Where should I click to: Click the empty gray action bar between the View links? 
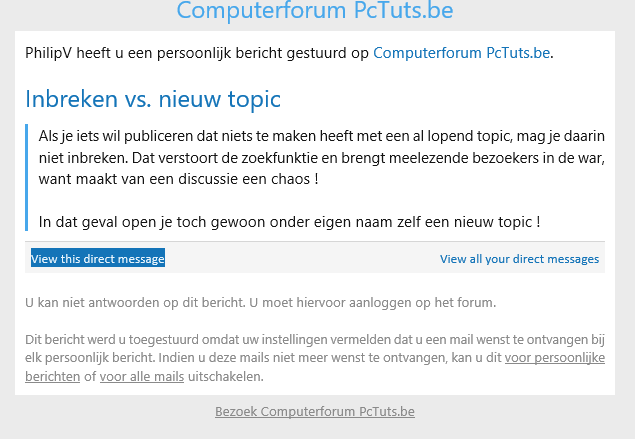(302, 258)
